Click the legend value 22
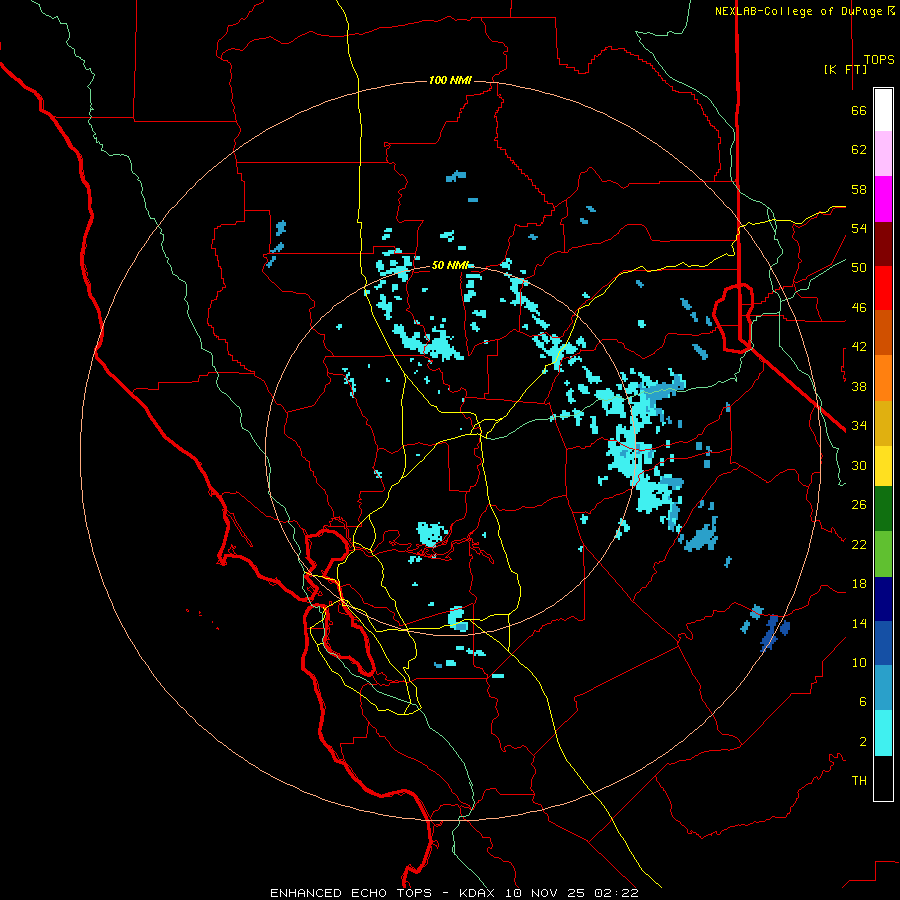 (859, 544)
